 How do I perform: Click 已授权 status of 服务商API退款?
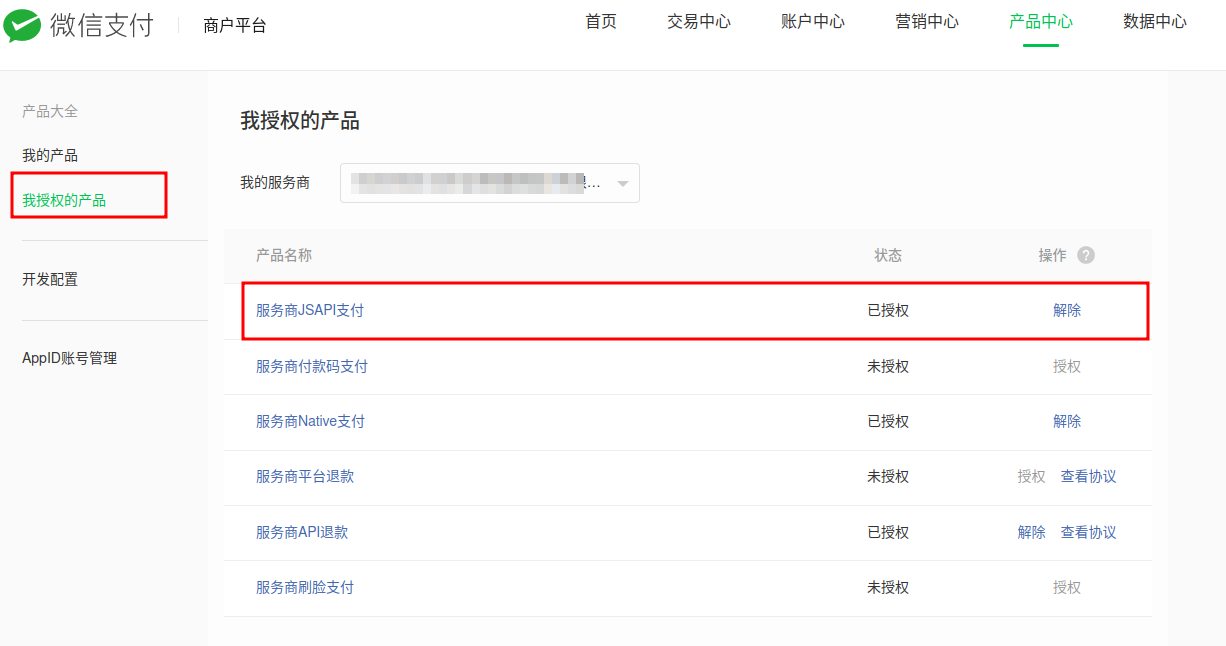(888, 532)
